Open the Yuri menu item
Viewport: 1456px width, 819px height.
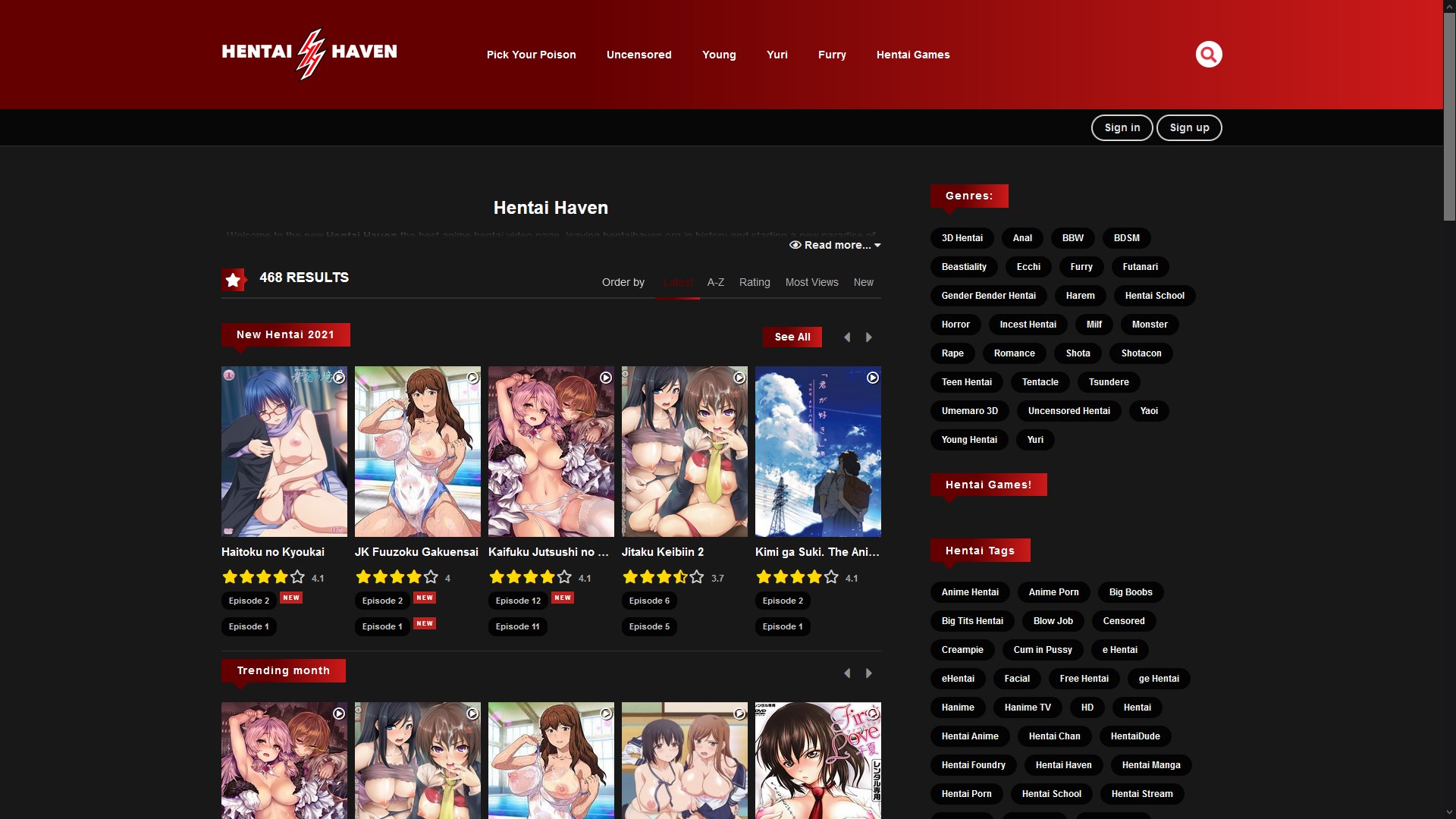pos(777,55)
